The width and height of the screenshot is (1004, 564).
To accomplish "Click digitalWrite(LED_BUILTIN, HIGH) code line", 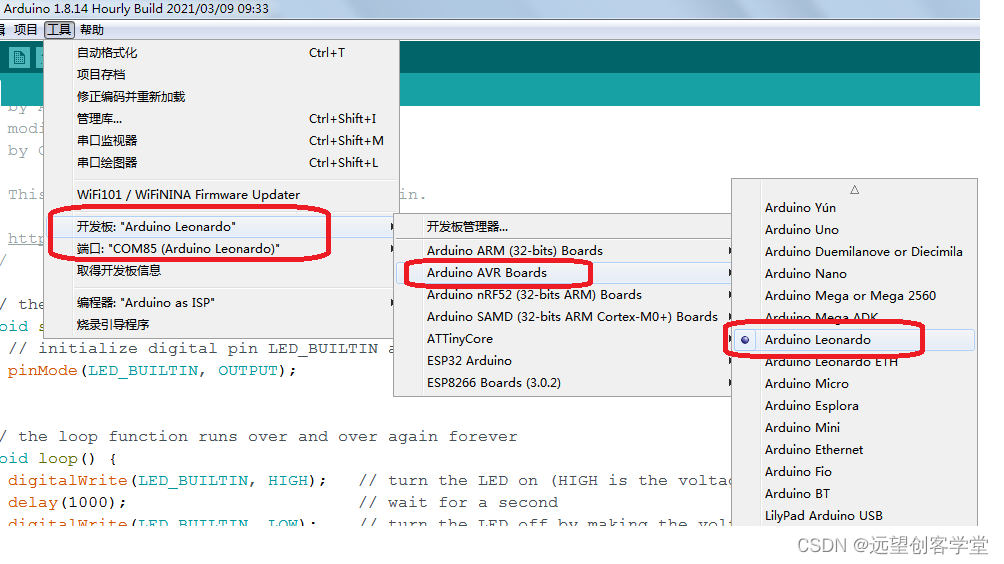I will tap(167, 481).
